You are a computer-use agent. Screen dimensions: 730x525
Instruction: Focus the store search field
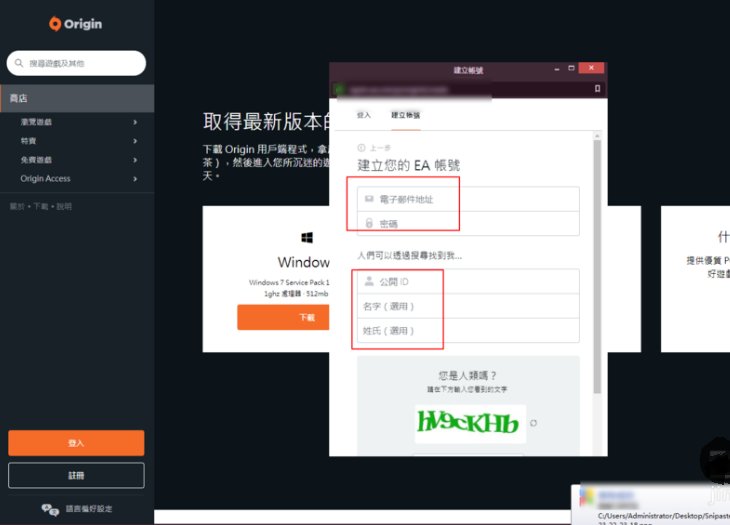[76, 63]
